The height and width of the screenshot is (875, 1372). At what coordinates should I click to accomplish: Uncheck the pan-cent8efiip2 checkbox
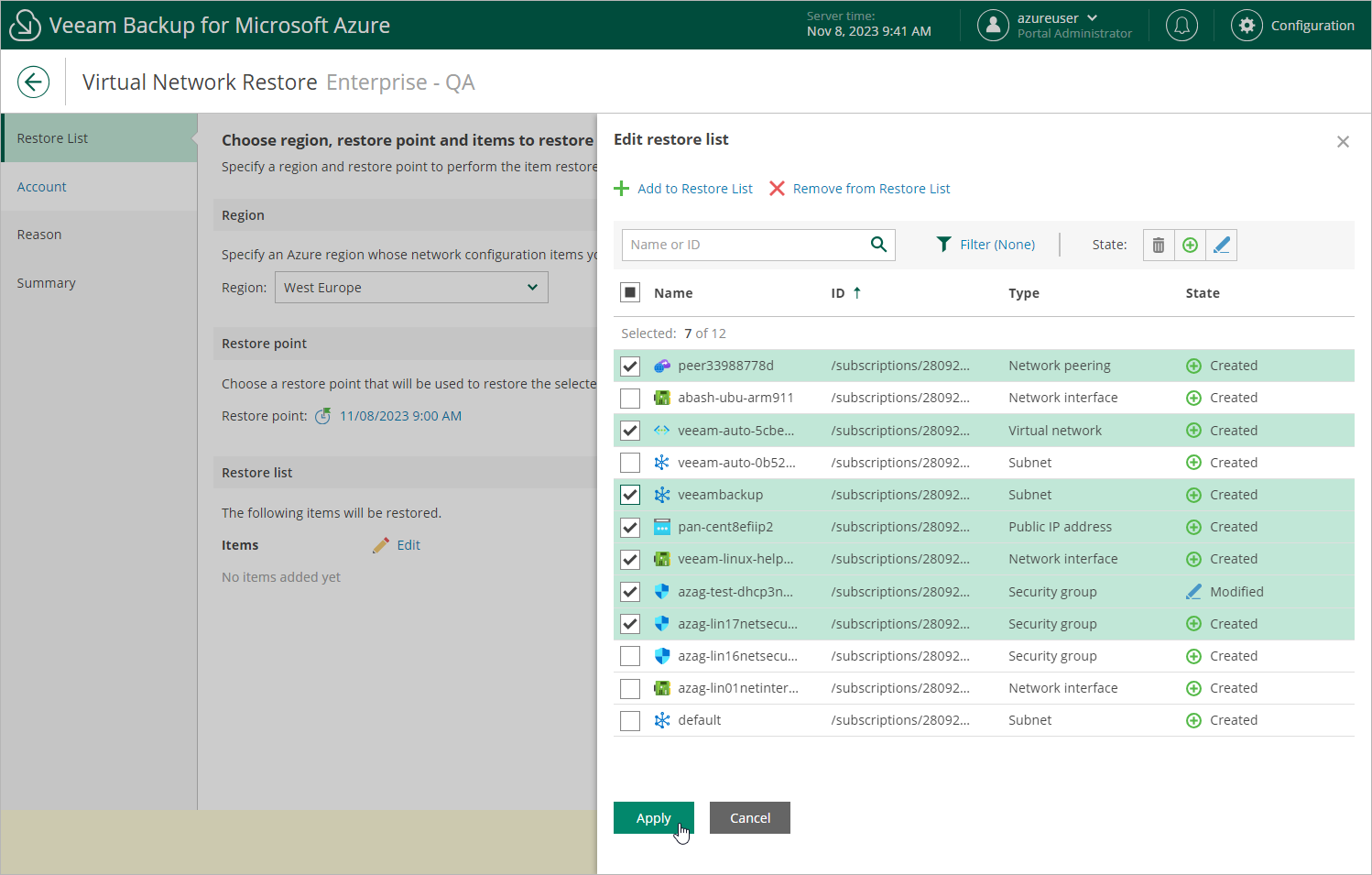click(630, 527)
